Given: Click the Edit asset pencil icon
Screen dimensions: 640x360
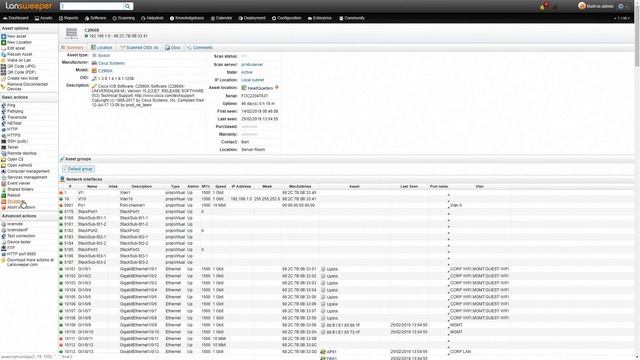Looking at the screenshot, I should 3,48.
